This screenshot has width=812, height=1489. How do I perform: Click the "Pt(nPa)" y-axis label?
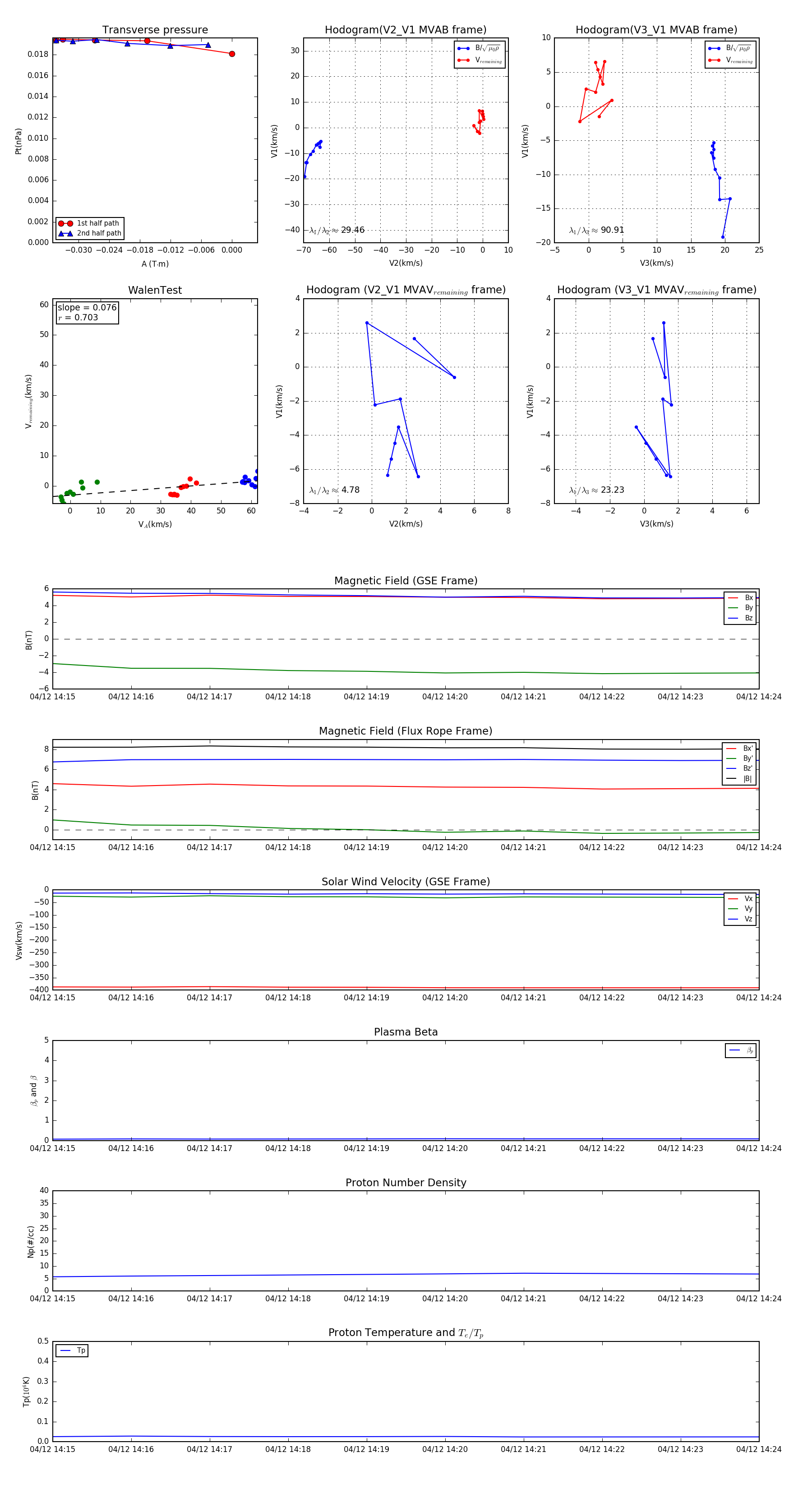pos(18,141)
